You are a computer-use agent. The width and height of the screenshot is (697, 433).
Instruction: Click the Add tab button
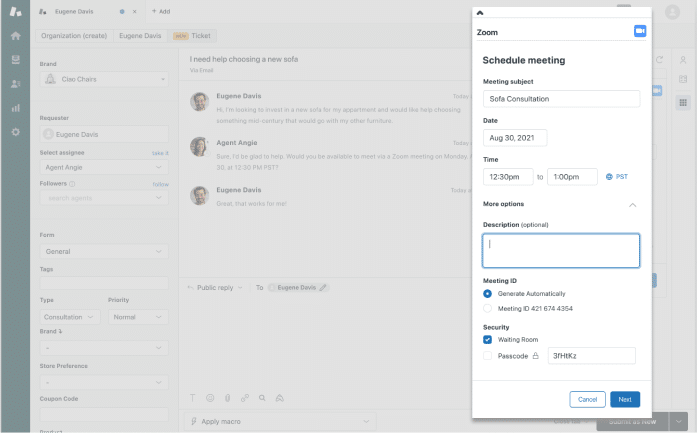[161, 12]
